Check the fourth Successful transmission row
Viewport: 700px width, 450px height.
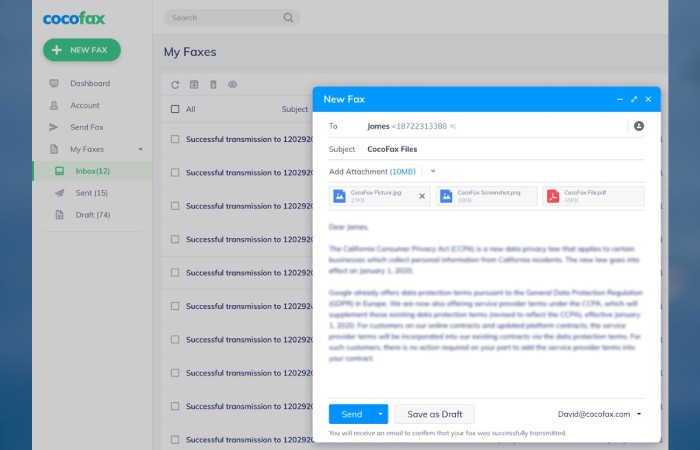pos(175,239)
